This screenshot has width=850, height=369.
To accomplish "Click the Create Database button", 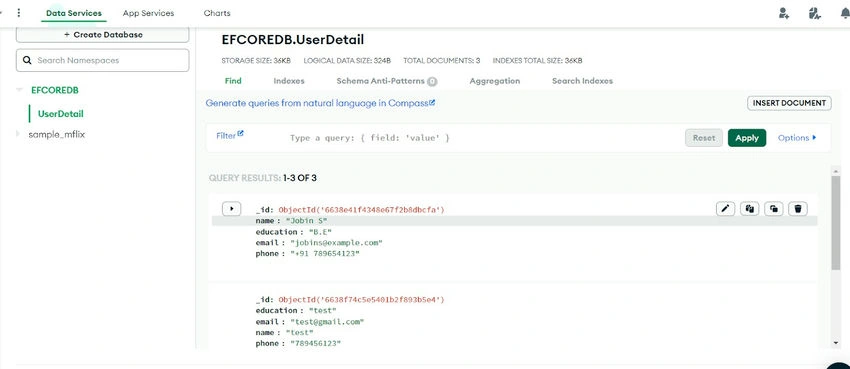I will point(102,35).
